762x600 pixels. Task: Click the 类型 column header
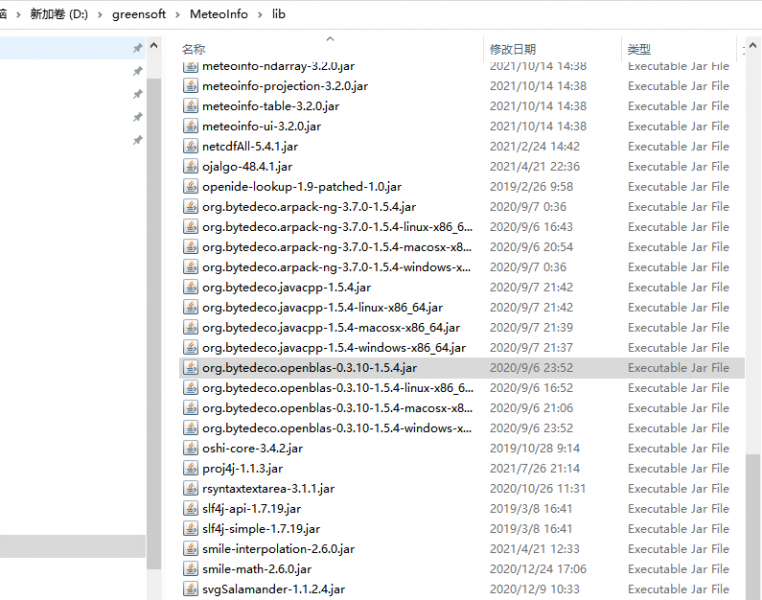tap(639, 49)
